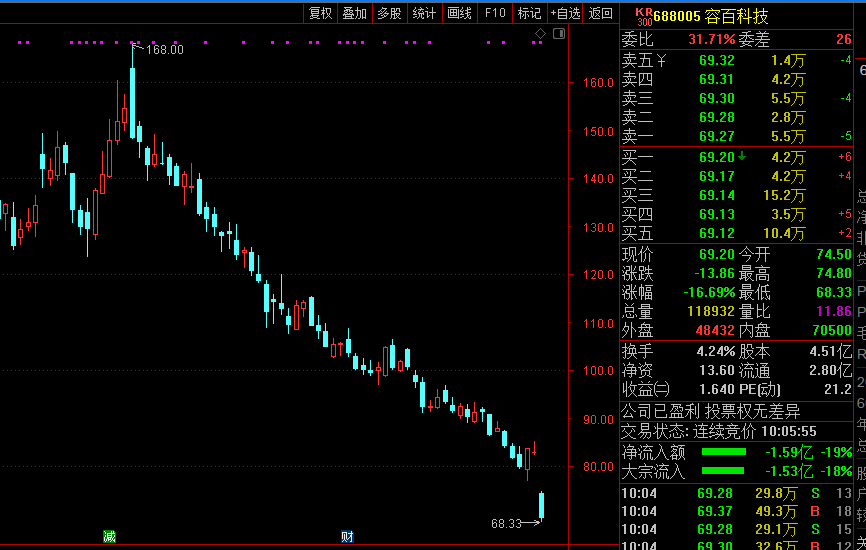Click the green 净流入额 bar
Viewport: 866px width, 550px height.
coord(724,452)
